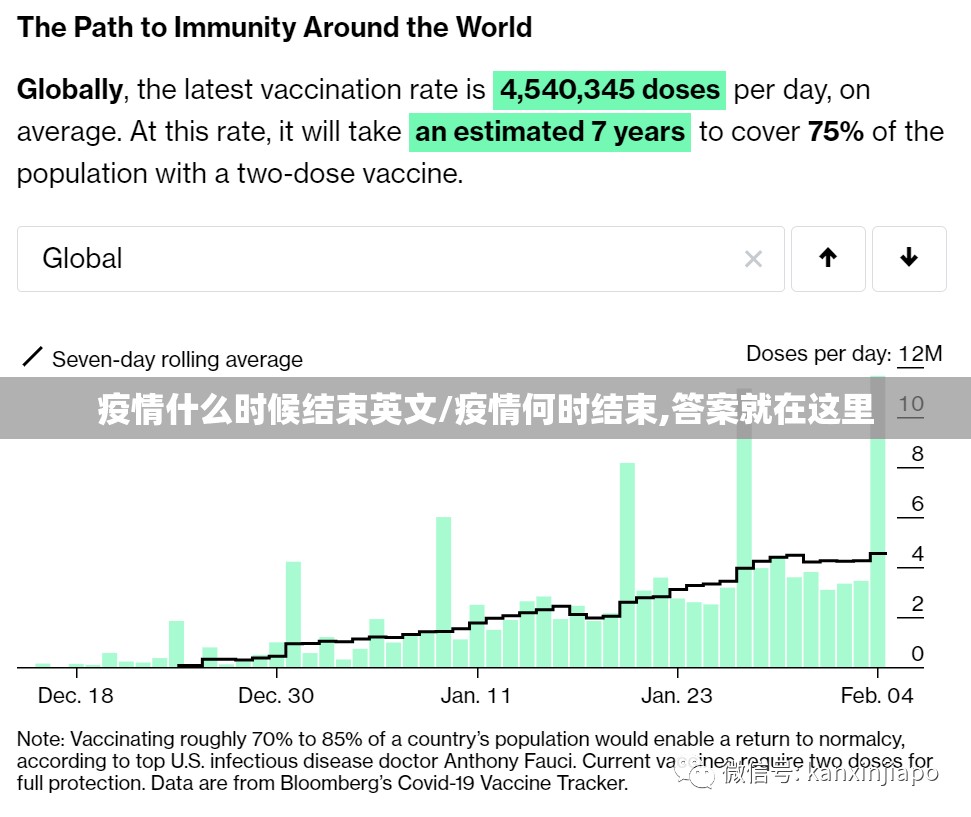Click the Dec. 18 date label
The width and height of the screenshot is (971, 817).
pos(76,696)
